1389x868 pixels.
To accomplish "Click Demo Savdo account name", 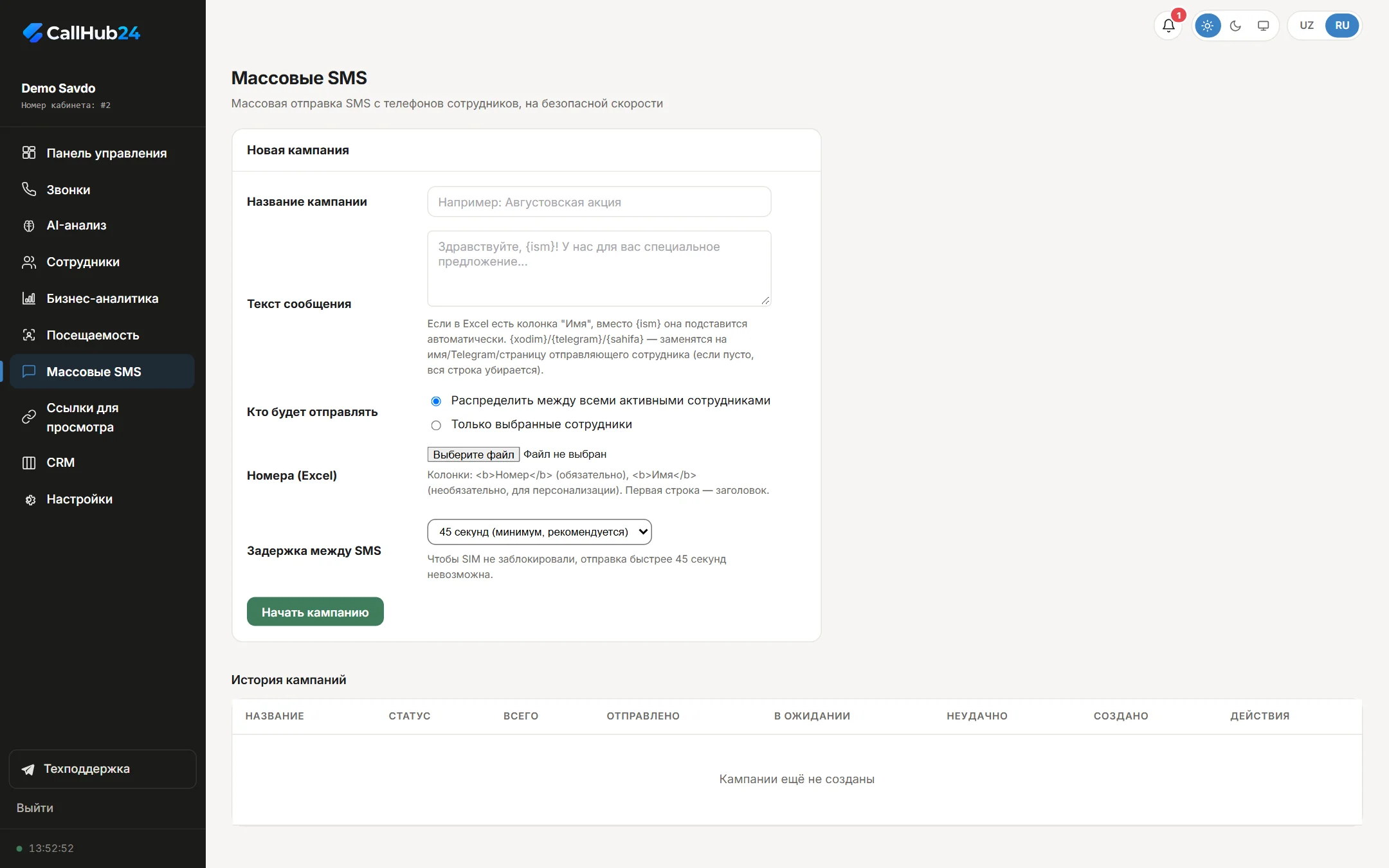I will pyautogui.click(x=59, y=88).
